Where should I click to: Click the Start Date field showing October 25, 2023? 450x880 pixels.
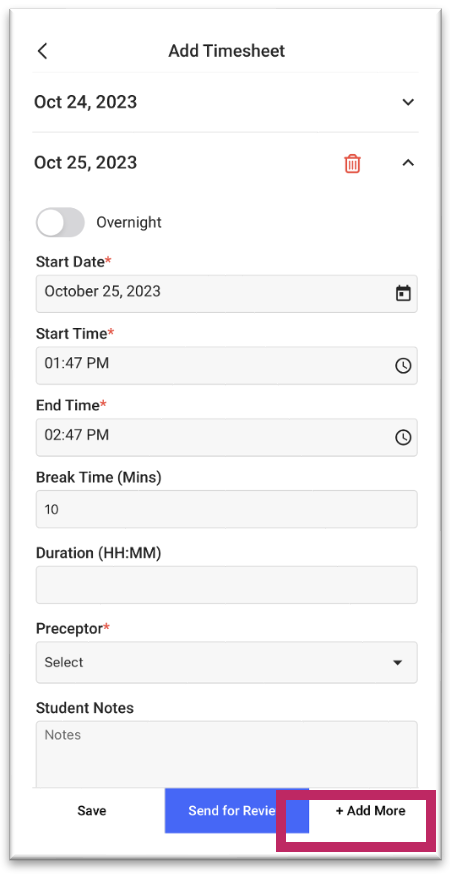(227, 294)
